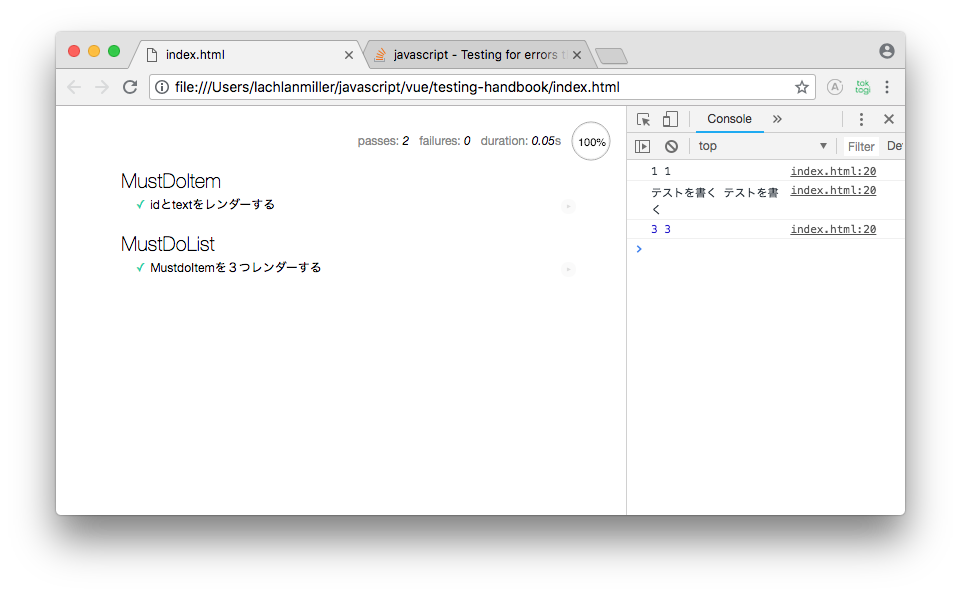Open the user profile icon
Image resolution: width=961 pixels, height=595 pixels.
(x=887, y=51)
